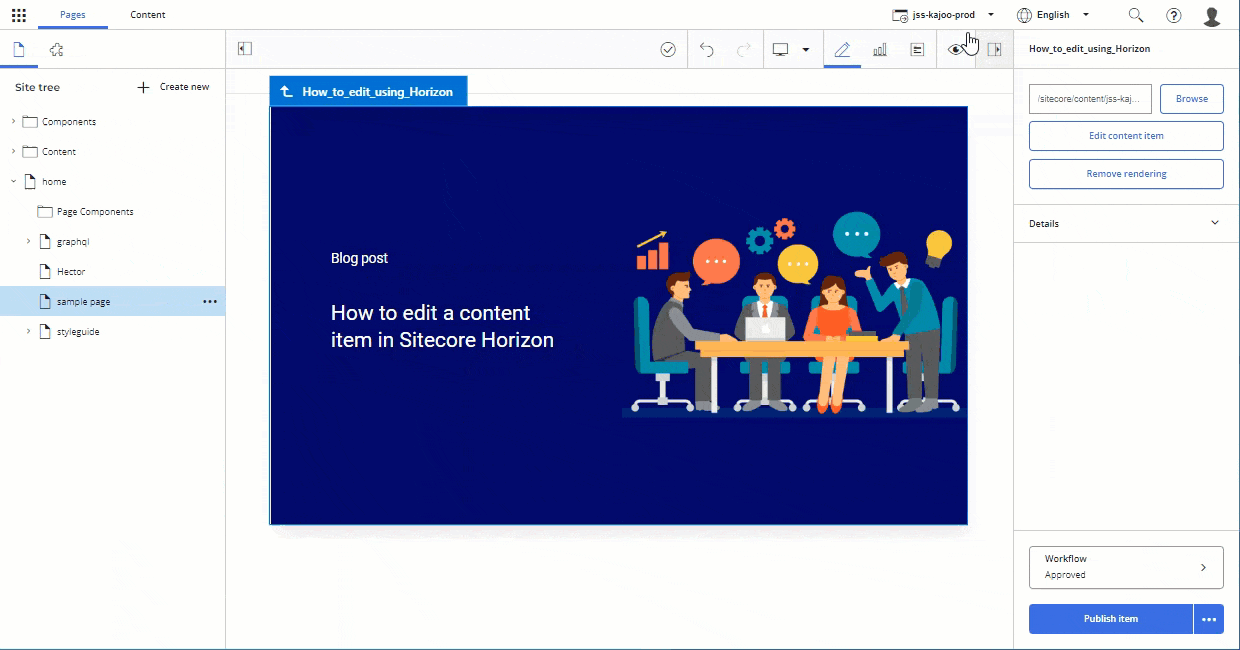Click the up arrow on rendering chip
This screenshot has height=650, width=1240.
(286, 91)
